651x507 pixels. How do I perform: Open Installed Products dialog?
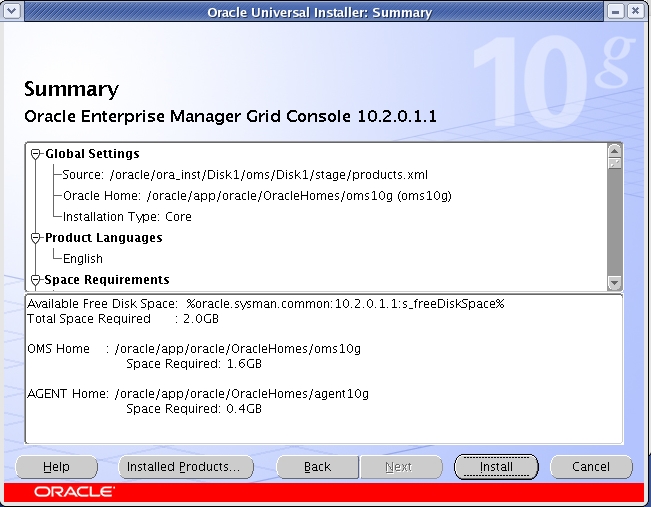pyautogui.click(x=186, y=467)
